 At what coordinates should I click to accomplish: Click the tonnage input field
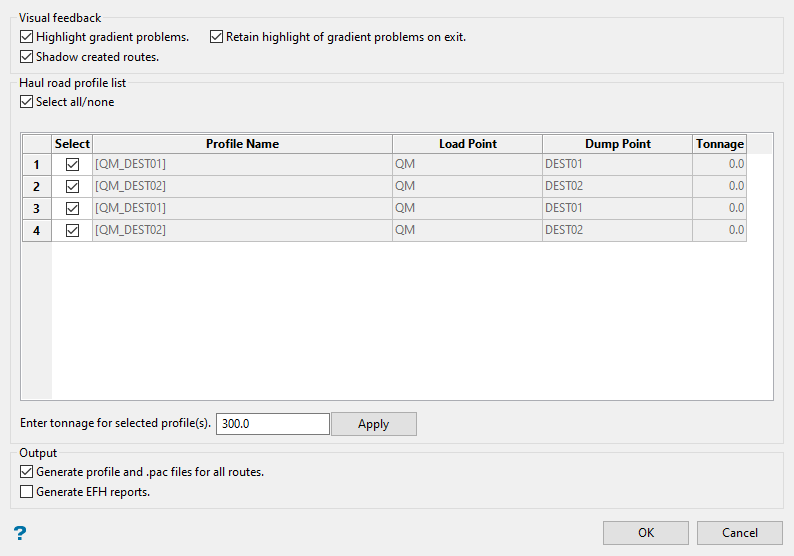tap(272, 424)
